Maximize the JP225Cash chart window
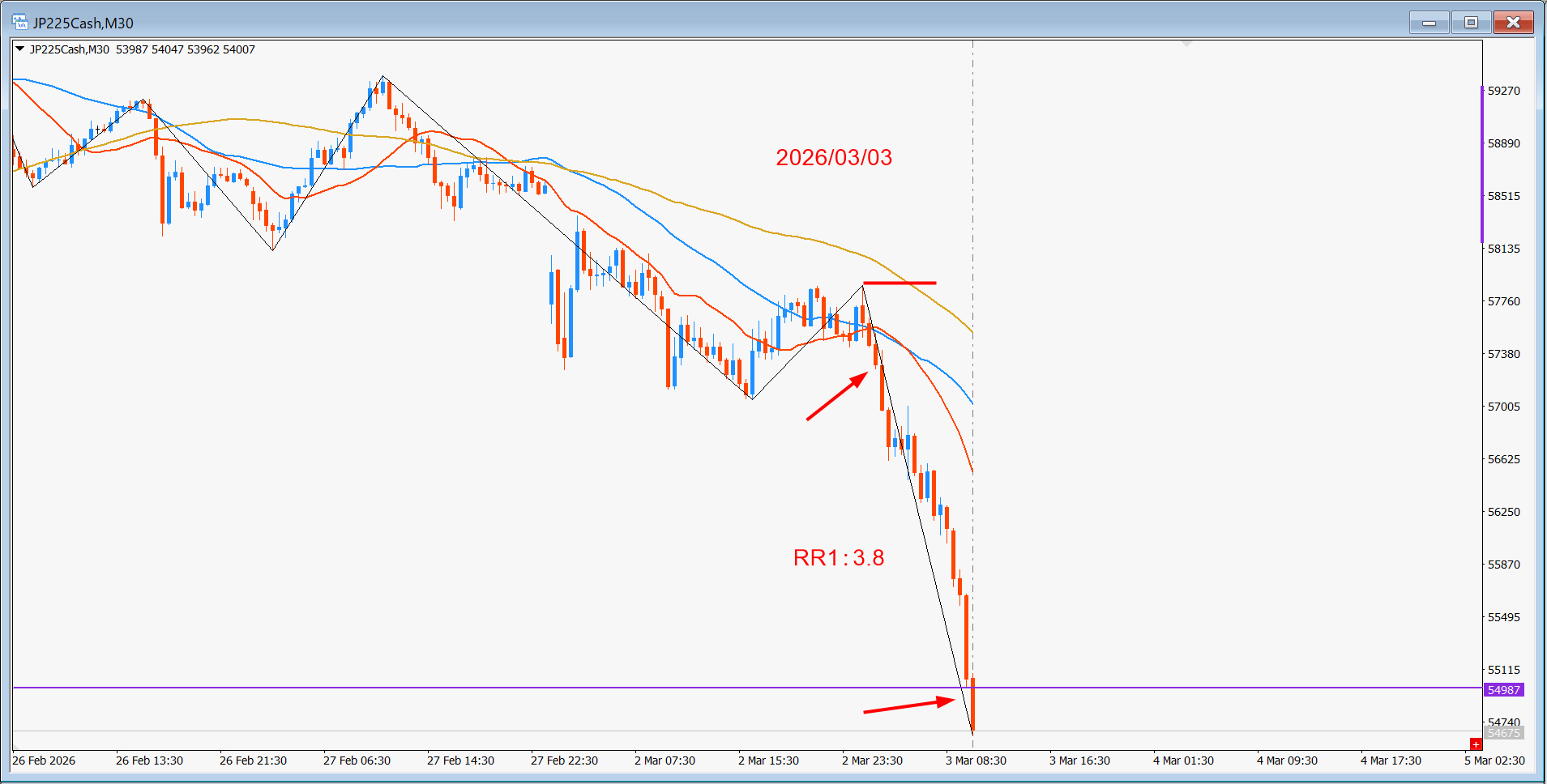 [x=1471, y=23]
